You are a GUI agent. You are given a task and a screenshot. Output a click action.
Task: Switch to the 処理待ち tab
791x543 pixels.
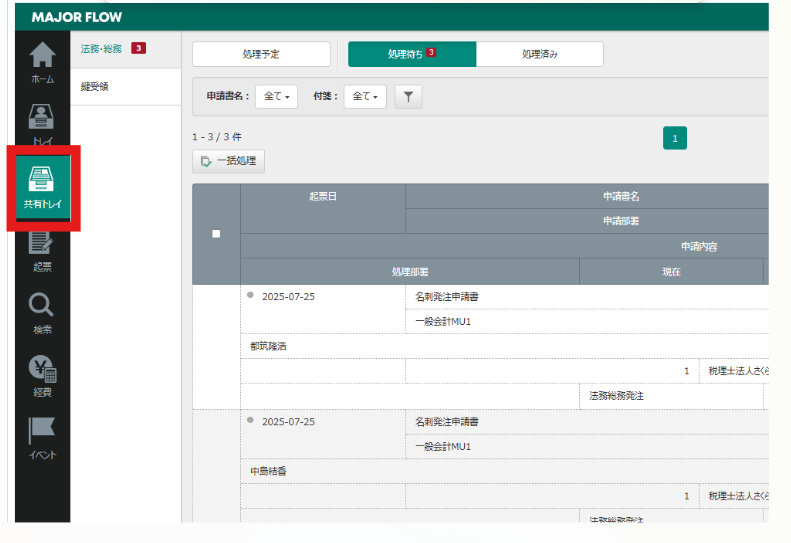pyautogui.click(x=411, y=54)
